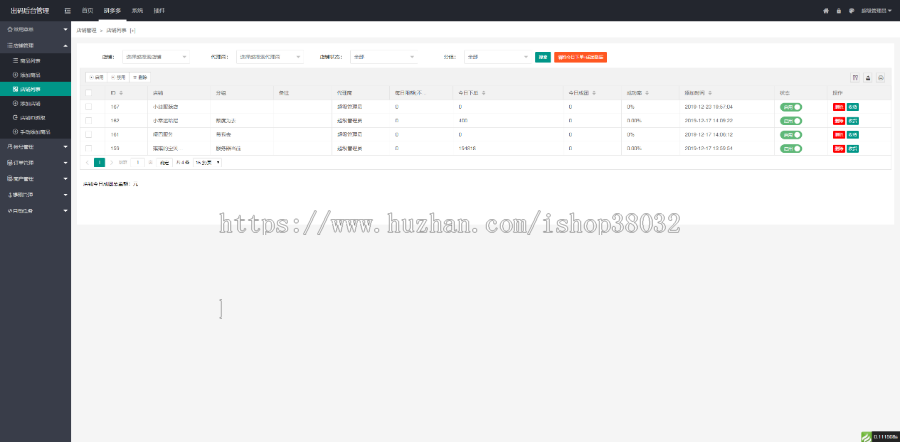Select all rows with the header checkbox
This screenshot has height=442, width=900.
tap(89, 92)
